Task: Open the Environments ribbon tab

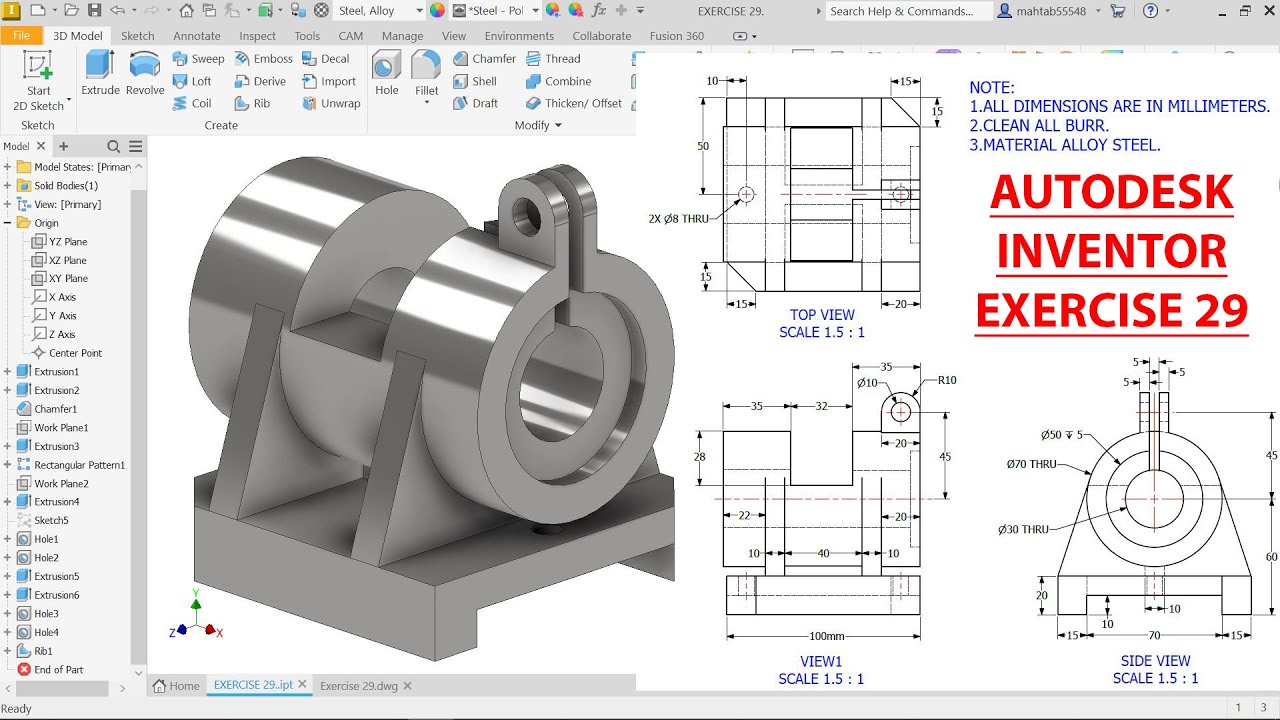Action: (519, 35)
